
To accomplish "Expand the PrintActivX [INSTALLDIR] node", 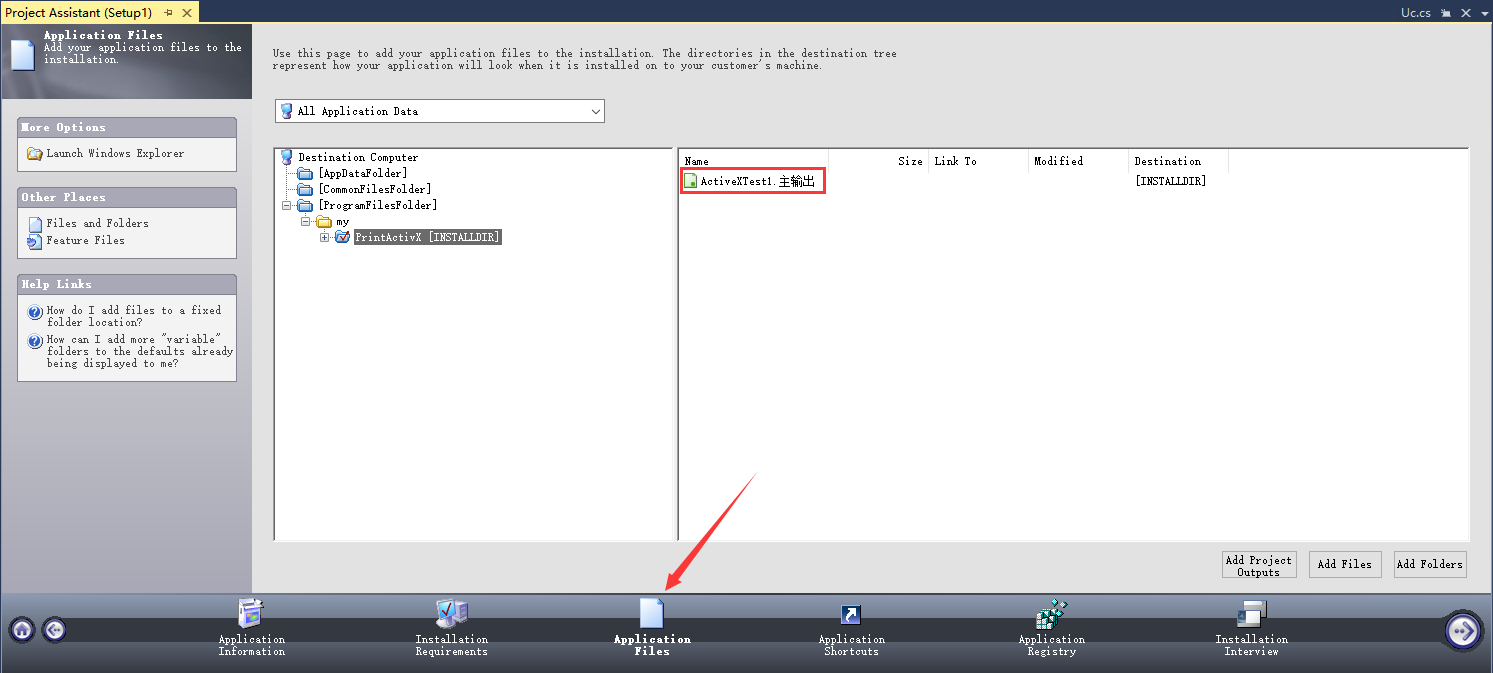I will point(323,238).
